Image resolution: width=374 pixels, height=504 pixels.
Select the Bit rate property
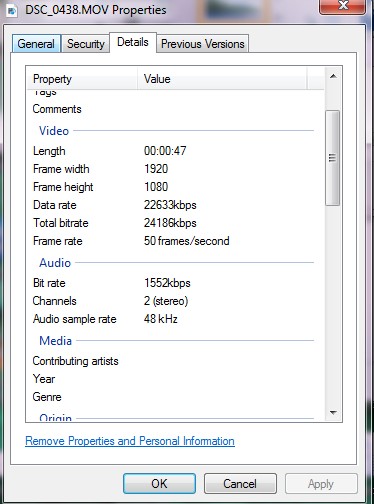(x=49, y=283)
